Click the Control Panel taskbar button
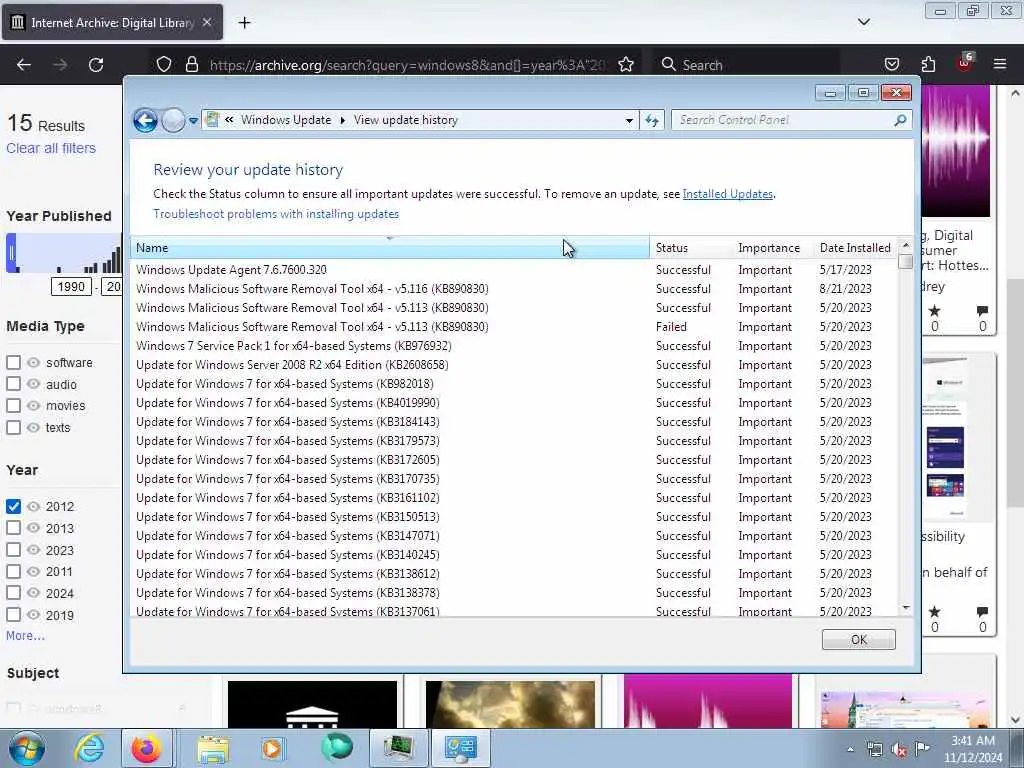Screen dimensions: 1024x768 pos(461,748)
